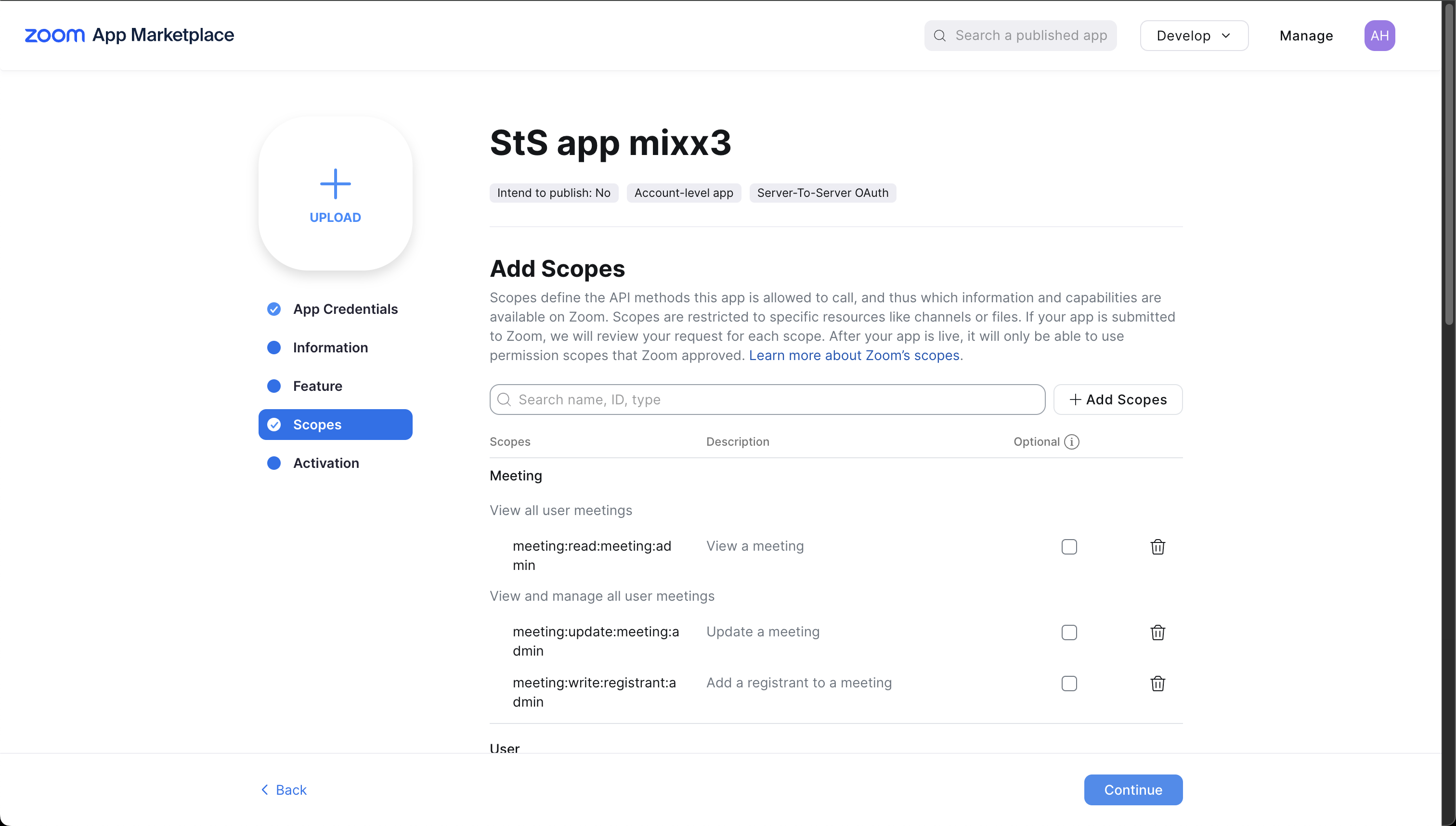Open the Information section in the sidebar
Screen dimensions: 1456x826
330,348
